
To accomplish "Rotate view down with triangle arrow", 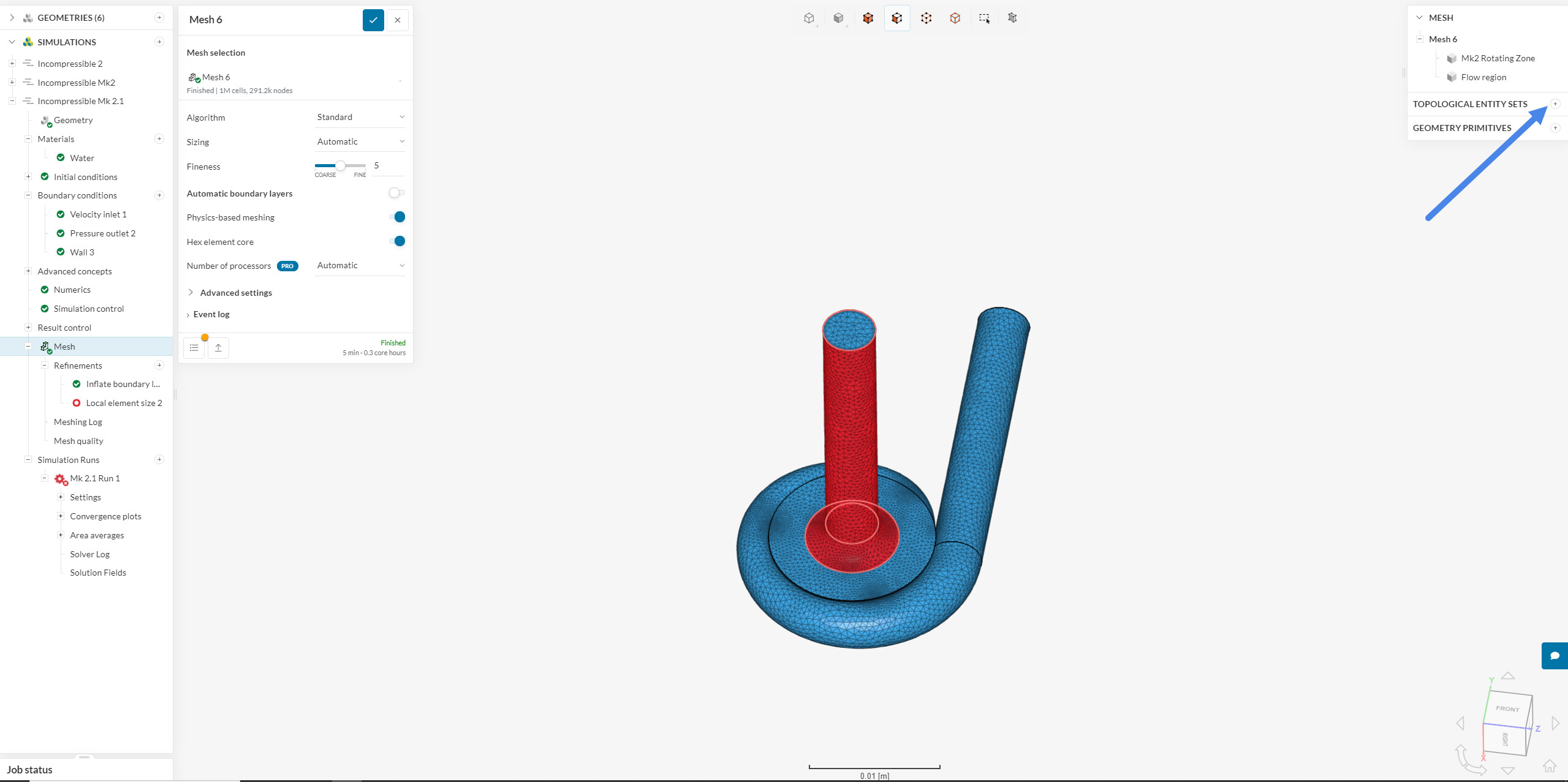I will point(1508,771).
